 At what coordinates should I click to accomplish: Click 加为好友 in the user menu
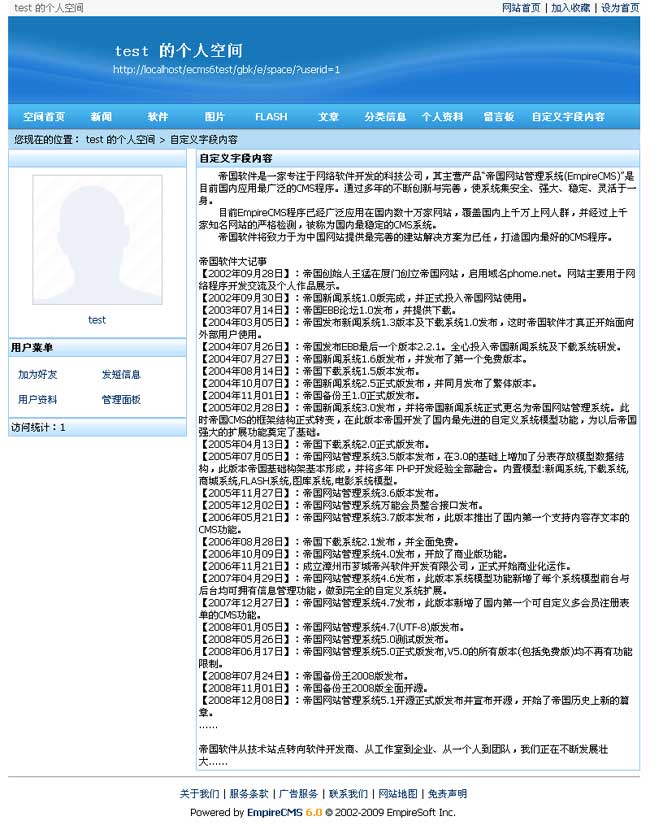[38, 375]
